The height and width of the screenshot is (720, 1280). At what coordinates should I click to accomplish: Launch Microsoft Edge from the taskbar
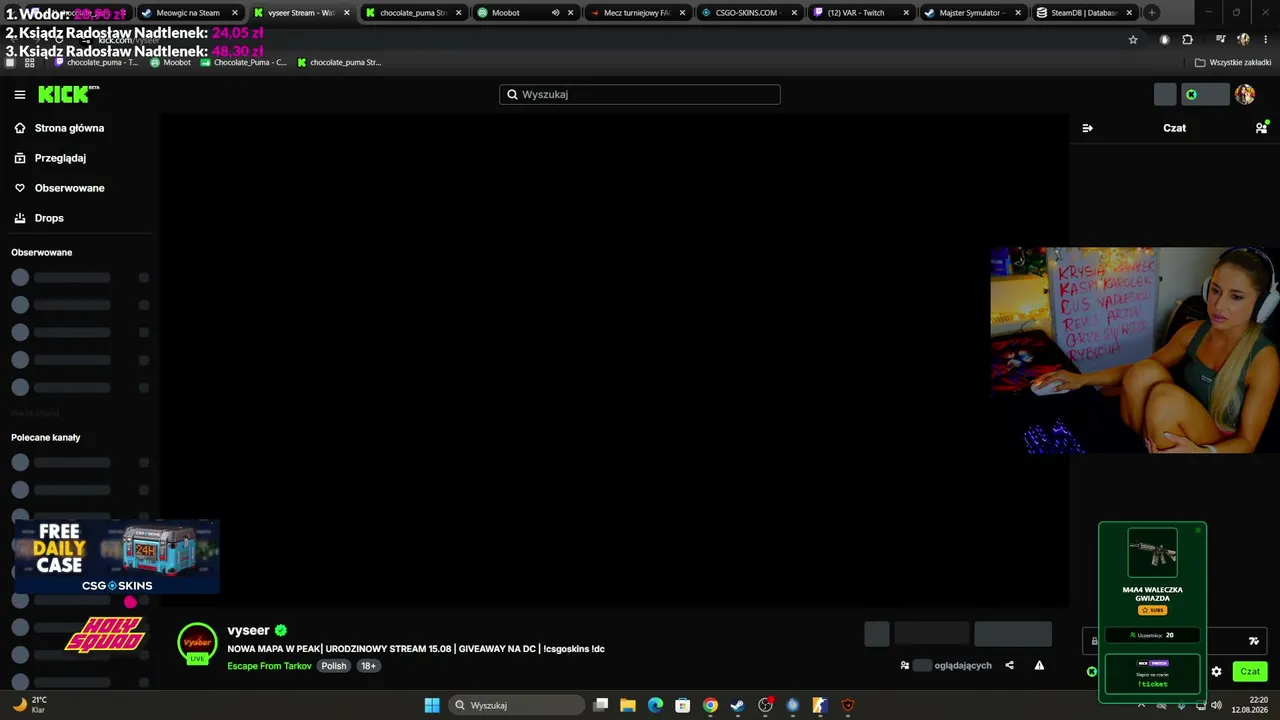click(655, 705)
